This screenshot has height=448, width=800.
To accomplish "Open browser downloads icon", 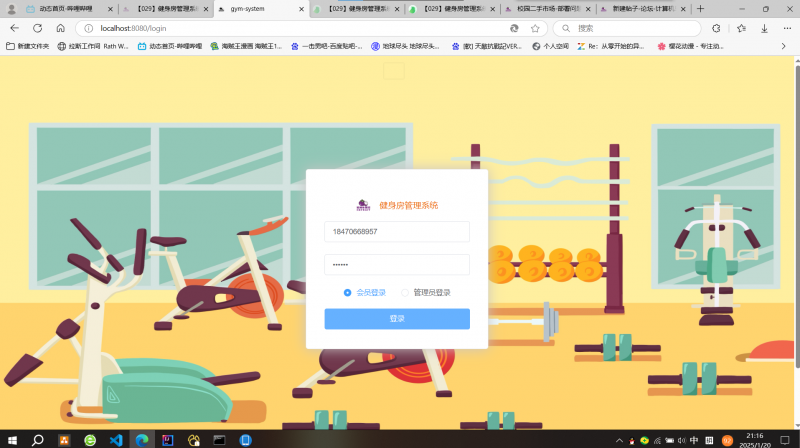I will tap(764, 29).
